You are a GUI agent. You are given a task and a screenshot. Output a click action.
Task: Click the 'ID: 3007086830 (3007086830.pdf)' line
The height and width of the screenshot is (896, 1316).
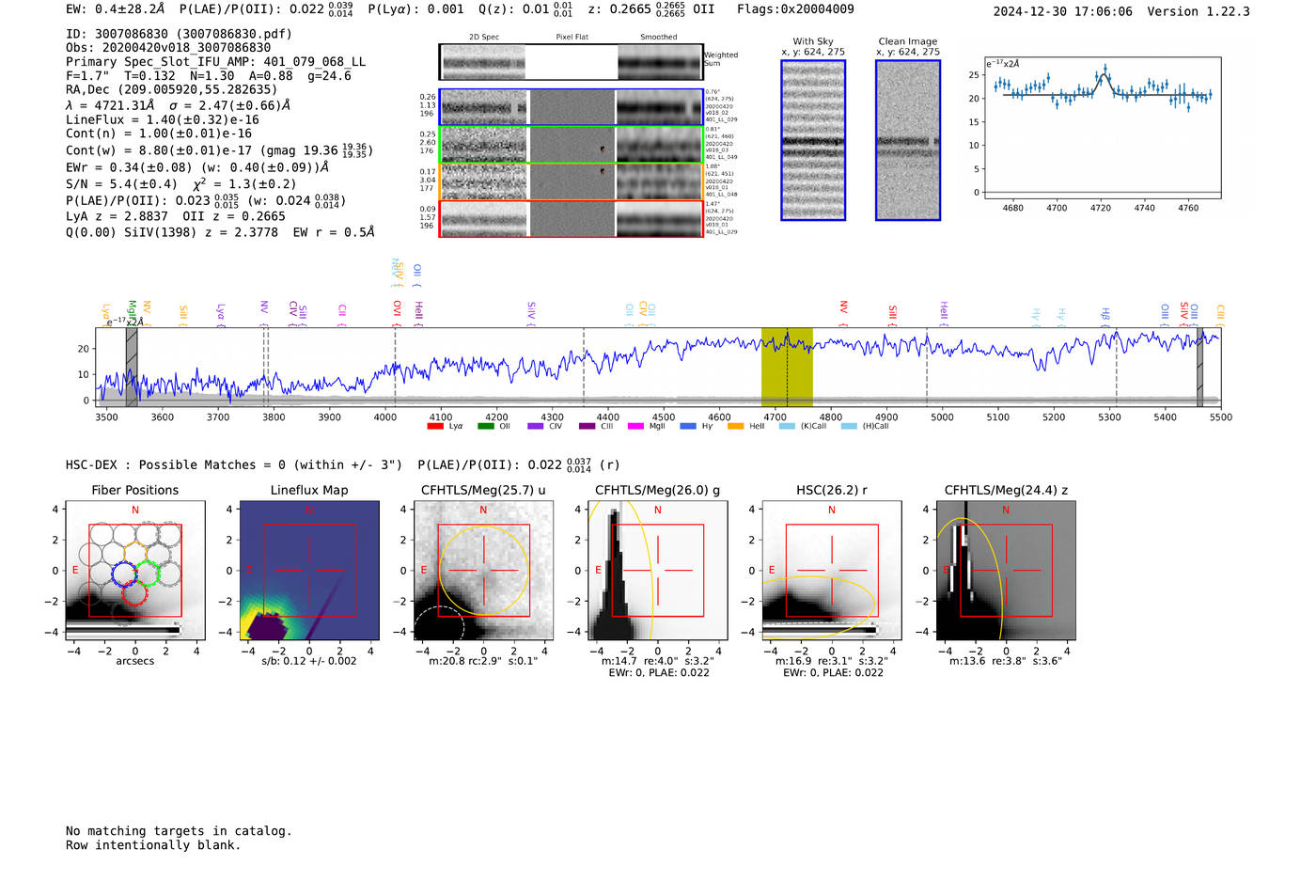tap(179, 34)
